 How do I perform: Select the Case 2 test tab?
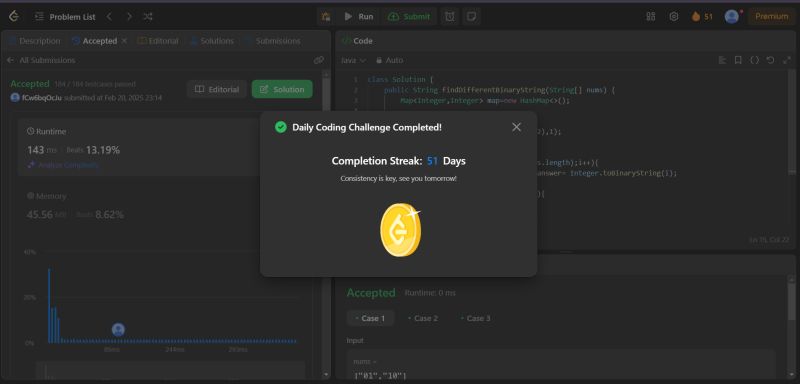coord(423,318)
